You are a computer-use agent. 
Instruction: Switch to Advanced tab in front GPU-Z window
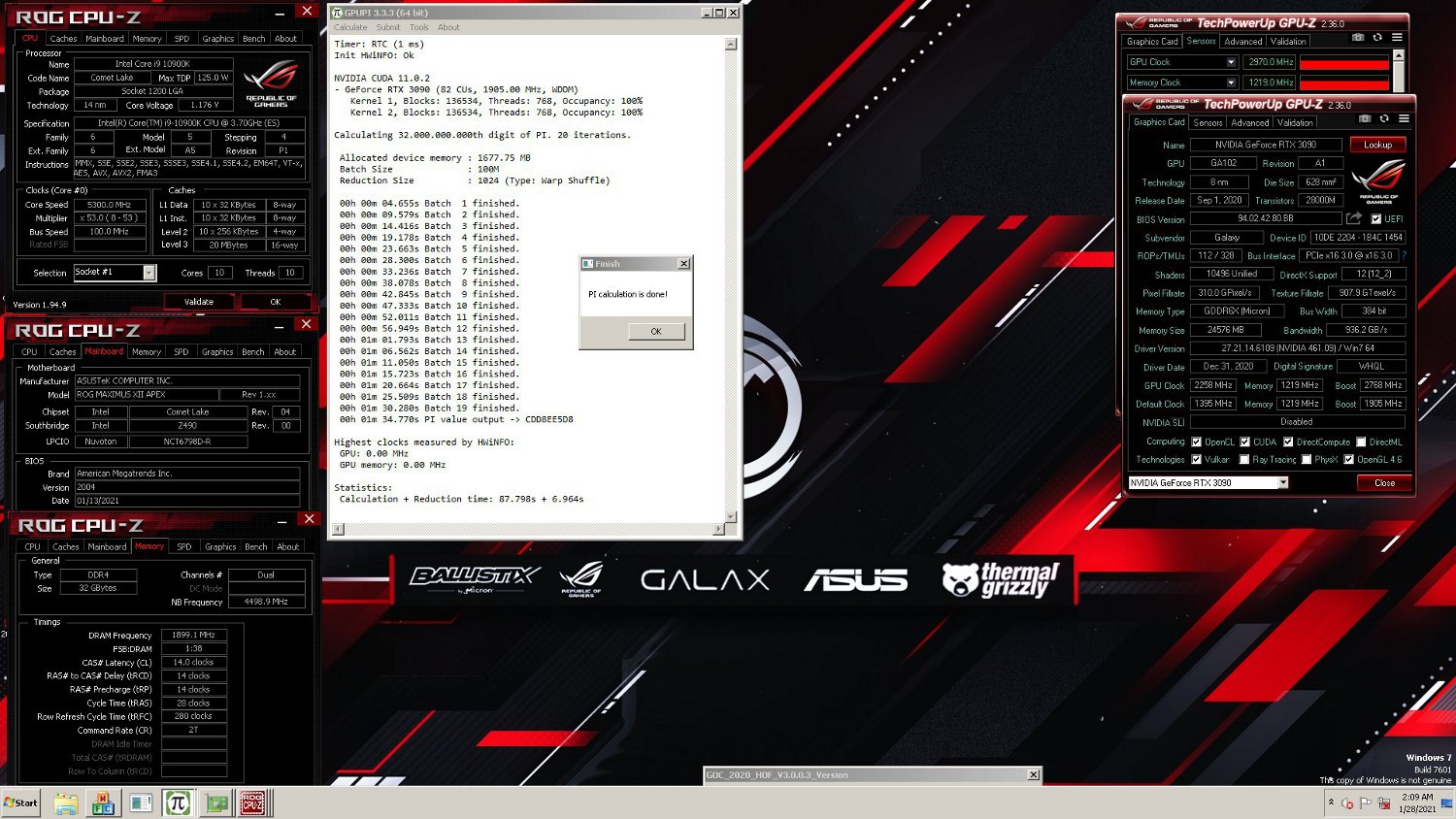[x=1250, y=123]
